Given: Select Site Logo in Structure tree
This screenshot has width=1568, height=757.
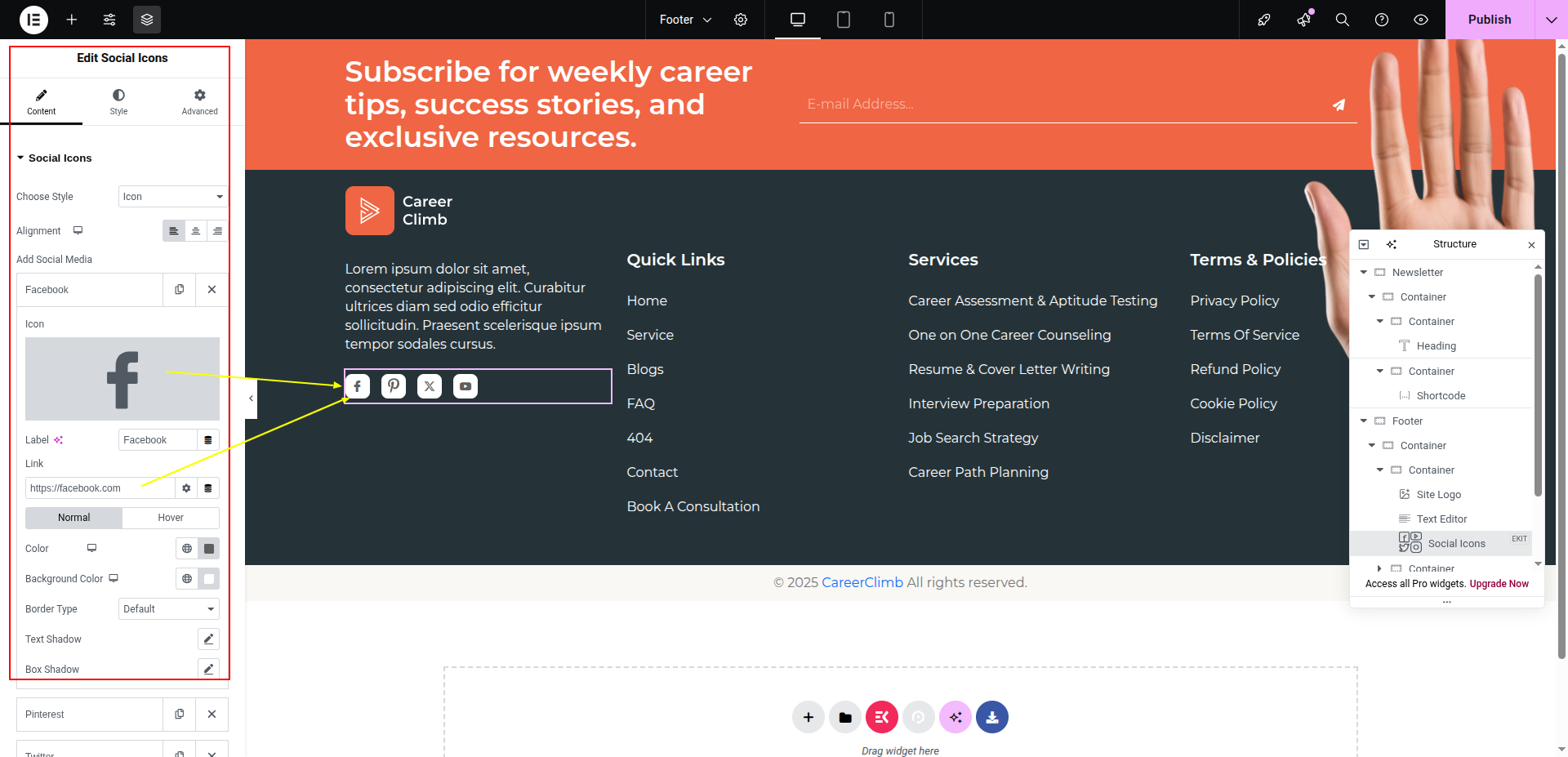Looking at the screenshot, I should (1441, 494).
